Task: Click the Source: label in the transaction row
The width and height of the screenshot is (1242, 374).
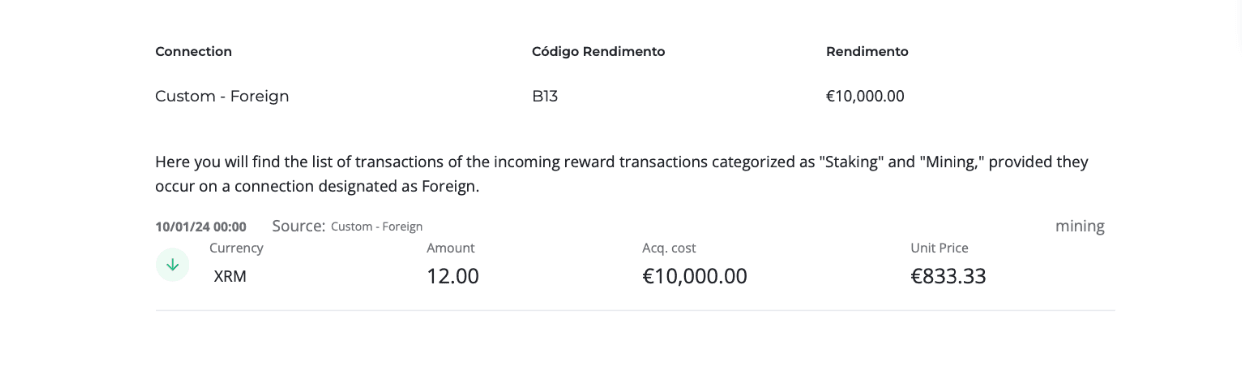Action: tap(299, 226)
